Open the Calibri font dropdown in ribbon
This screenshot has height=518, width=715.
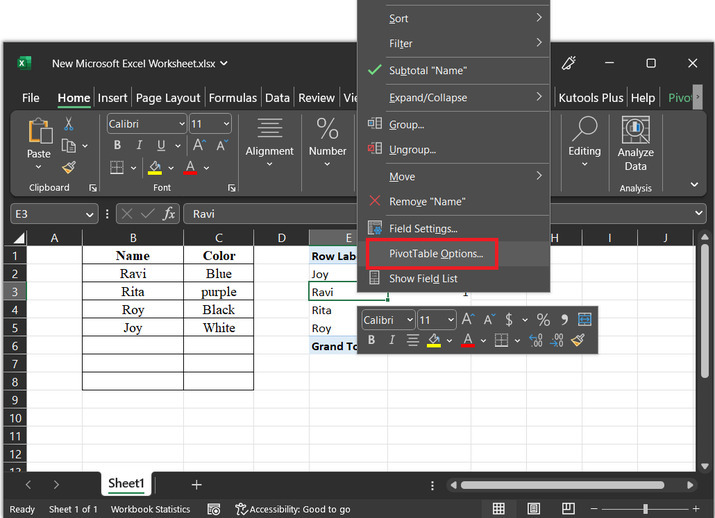pyautogui.click(x=180, y=124)
